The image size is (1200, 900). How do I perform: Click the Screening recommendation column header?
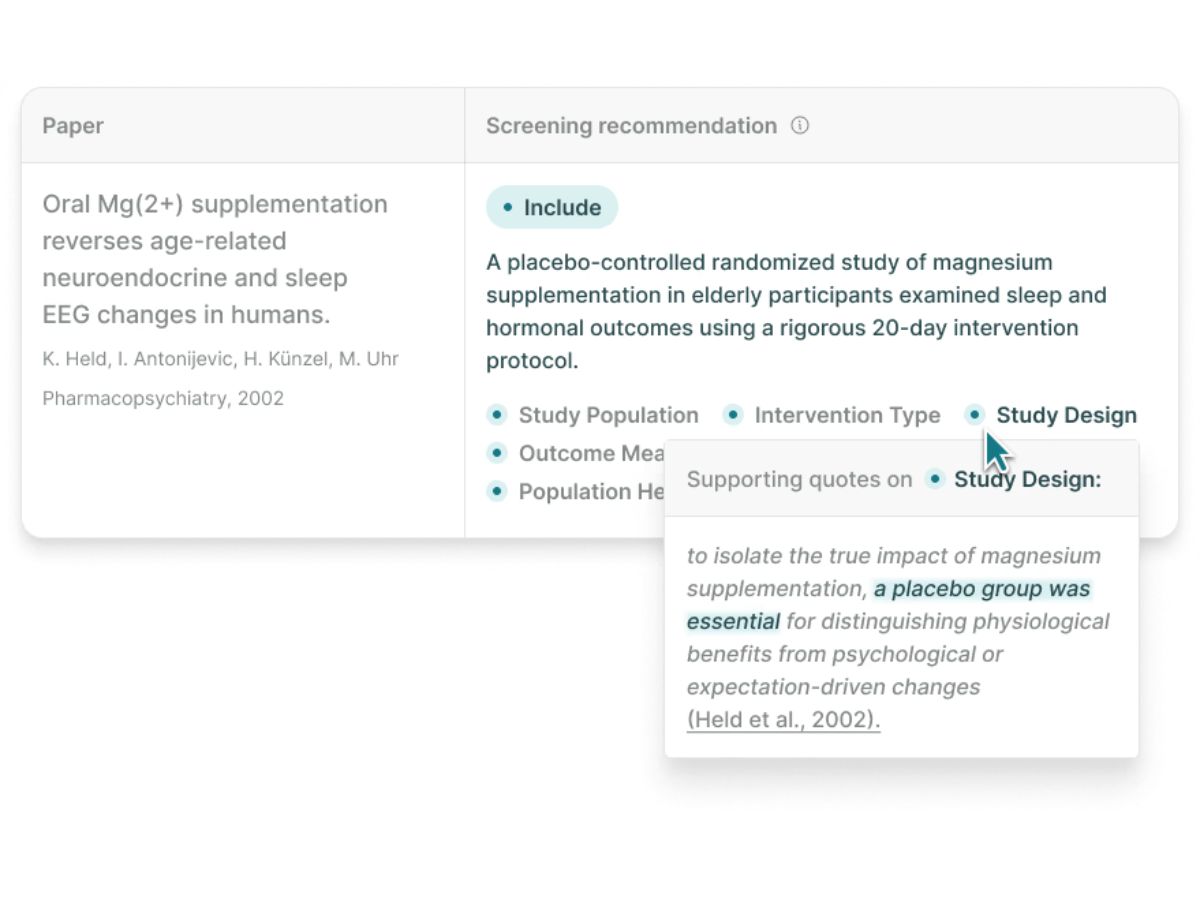tap(631, 126)
